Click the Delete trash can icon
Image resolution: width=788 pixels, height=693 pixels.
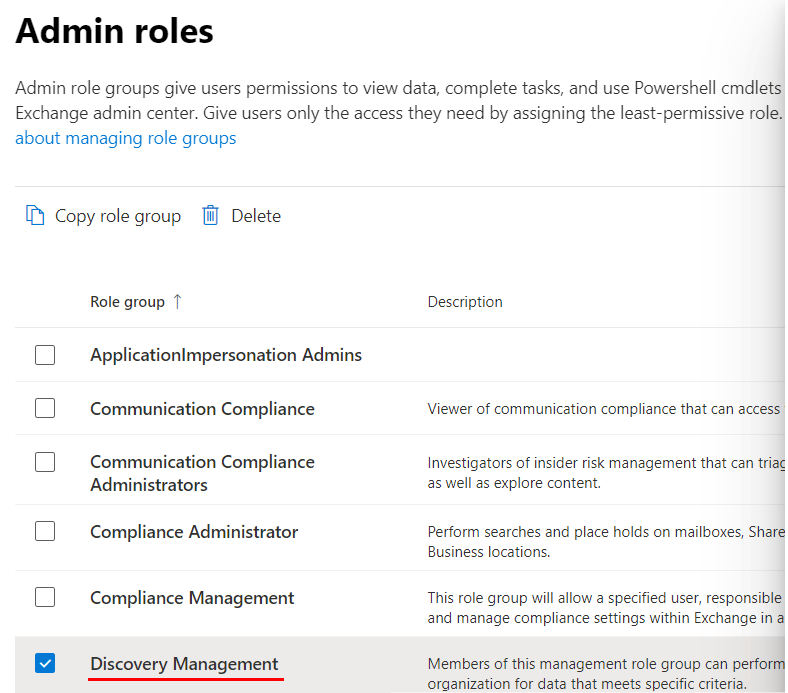(x=210, y=216)
